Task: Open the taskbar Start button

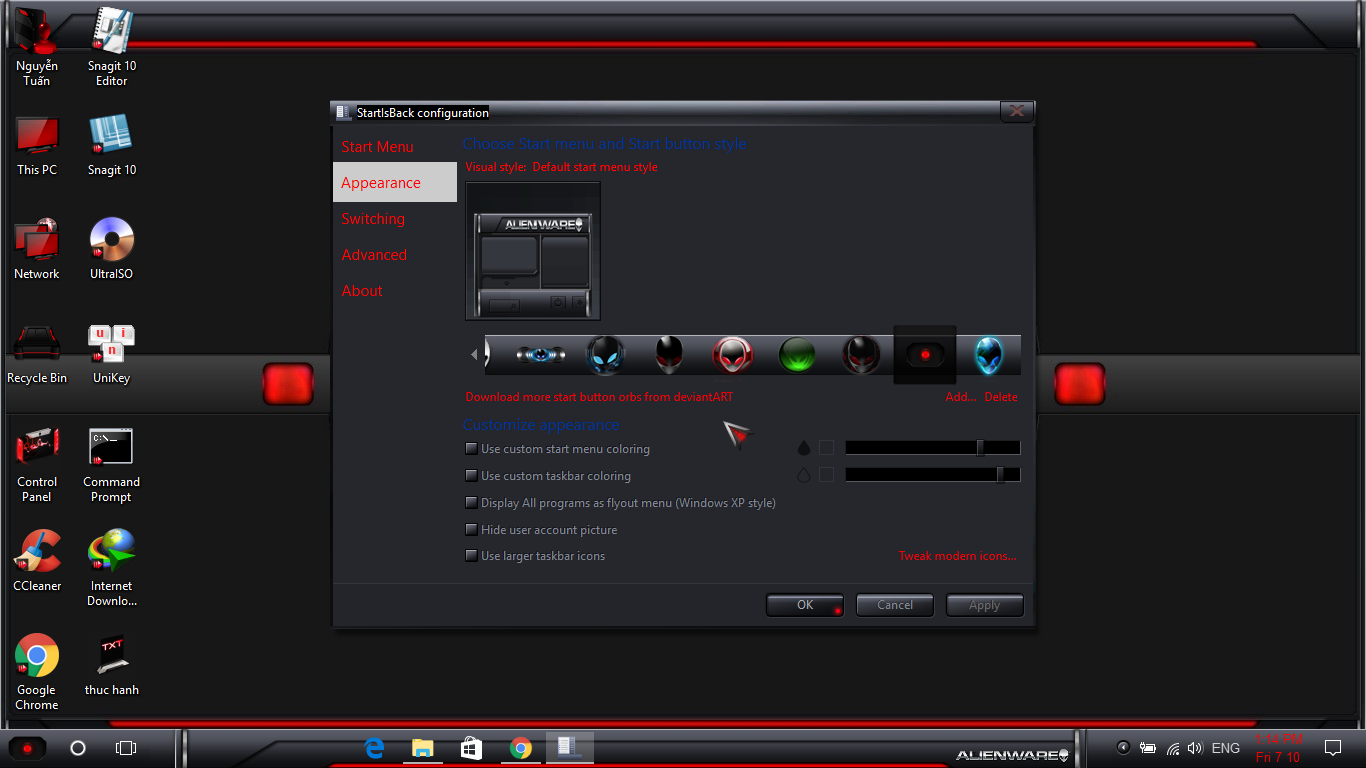Action: tap(28, 748)
